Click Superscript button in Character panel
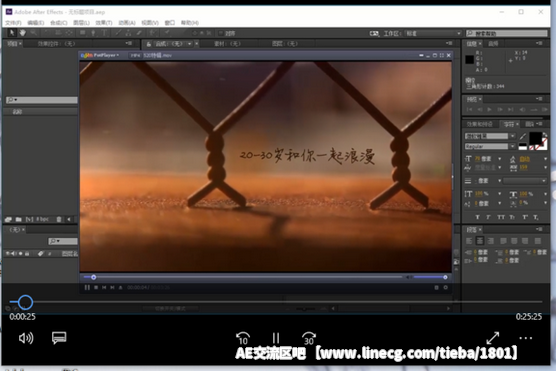This screenshot has width=559, height=372. tap(525, 217)
